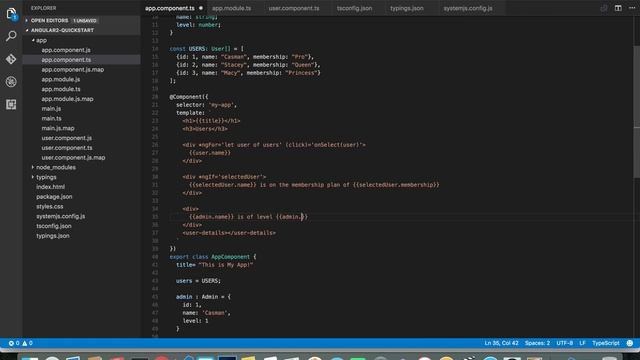Open typings.json in the explorer tree

pyautogui.click(x=53, y=236)
